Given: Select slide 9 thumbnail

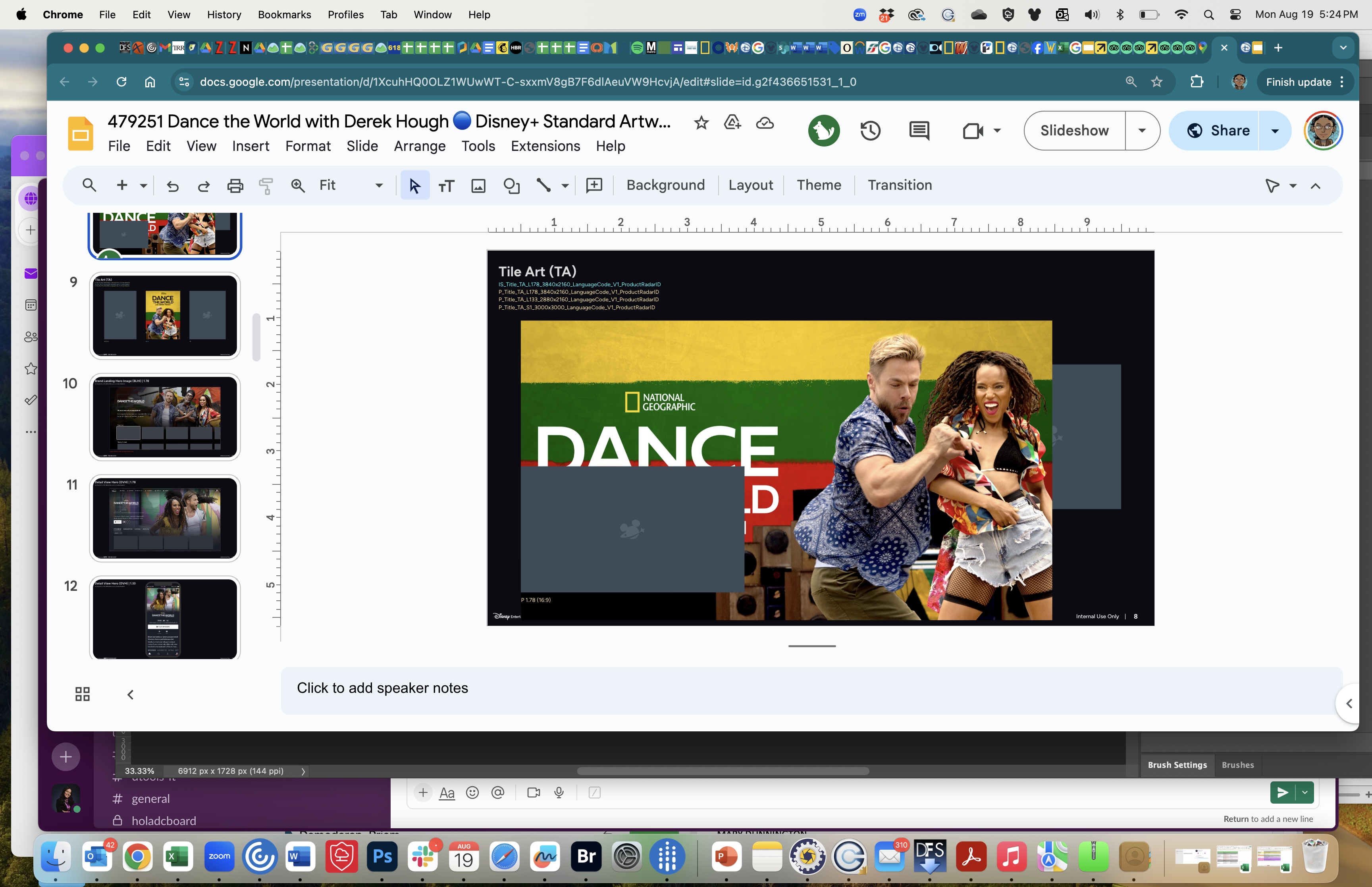Looking at the screenshot, I should coord(165,316).
